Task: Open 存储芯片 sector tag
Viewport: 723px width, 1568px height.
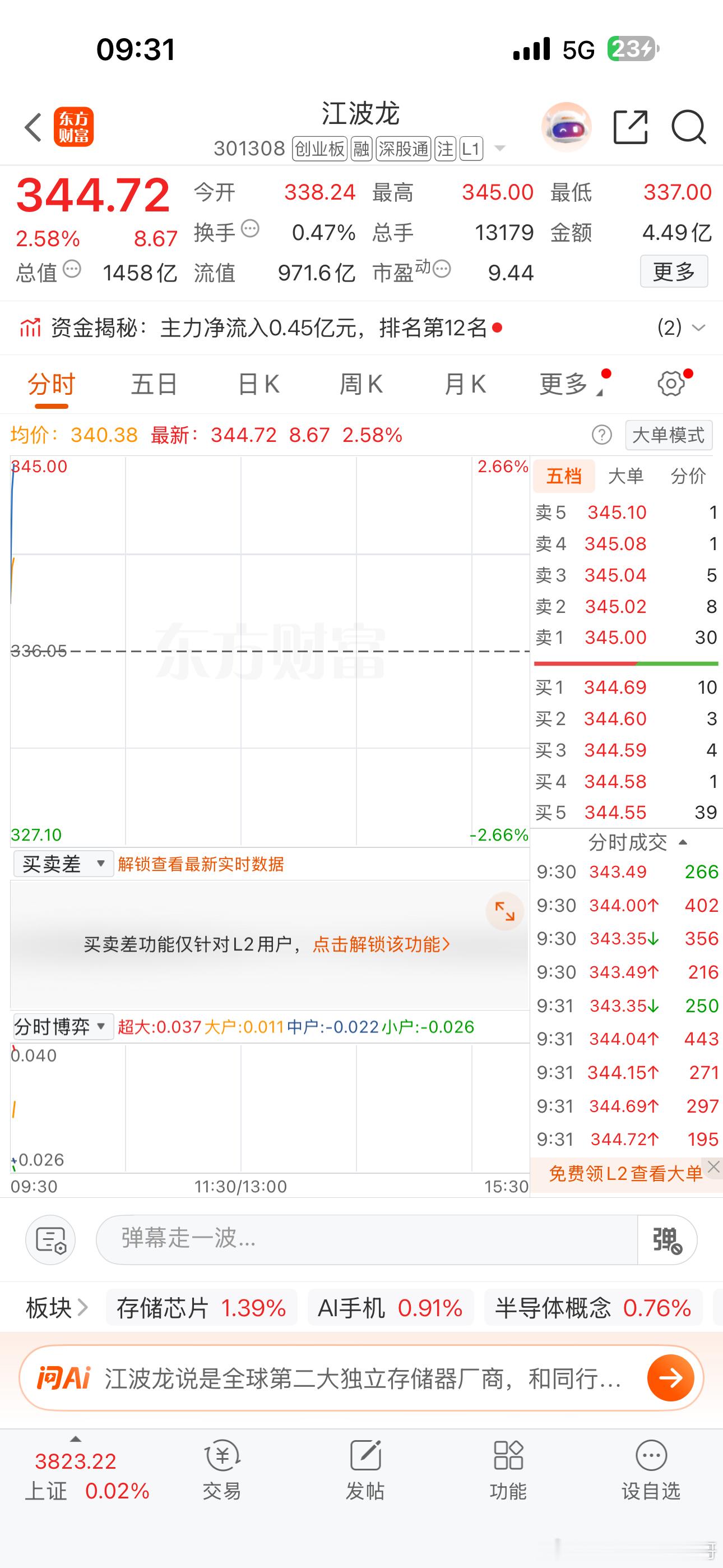Action: tap(201, 1307)
